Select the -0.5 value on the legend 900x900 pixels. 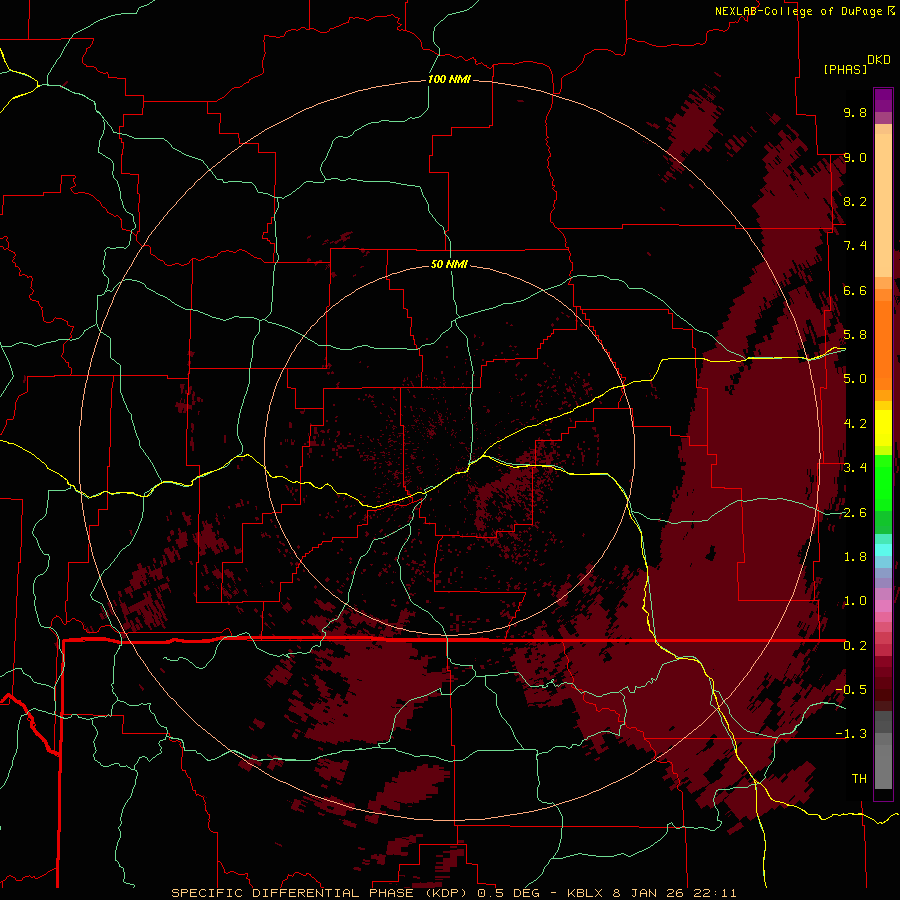coord(851,690)
